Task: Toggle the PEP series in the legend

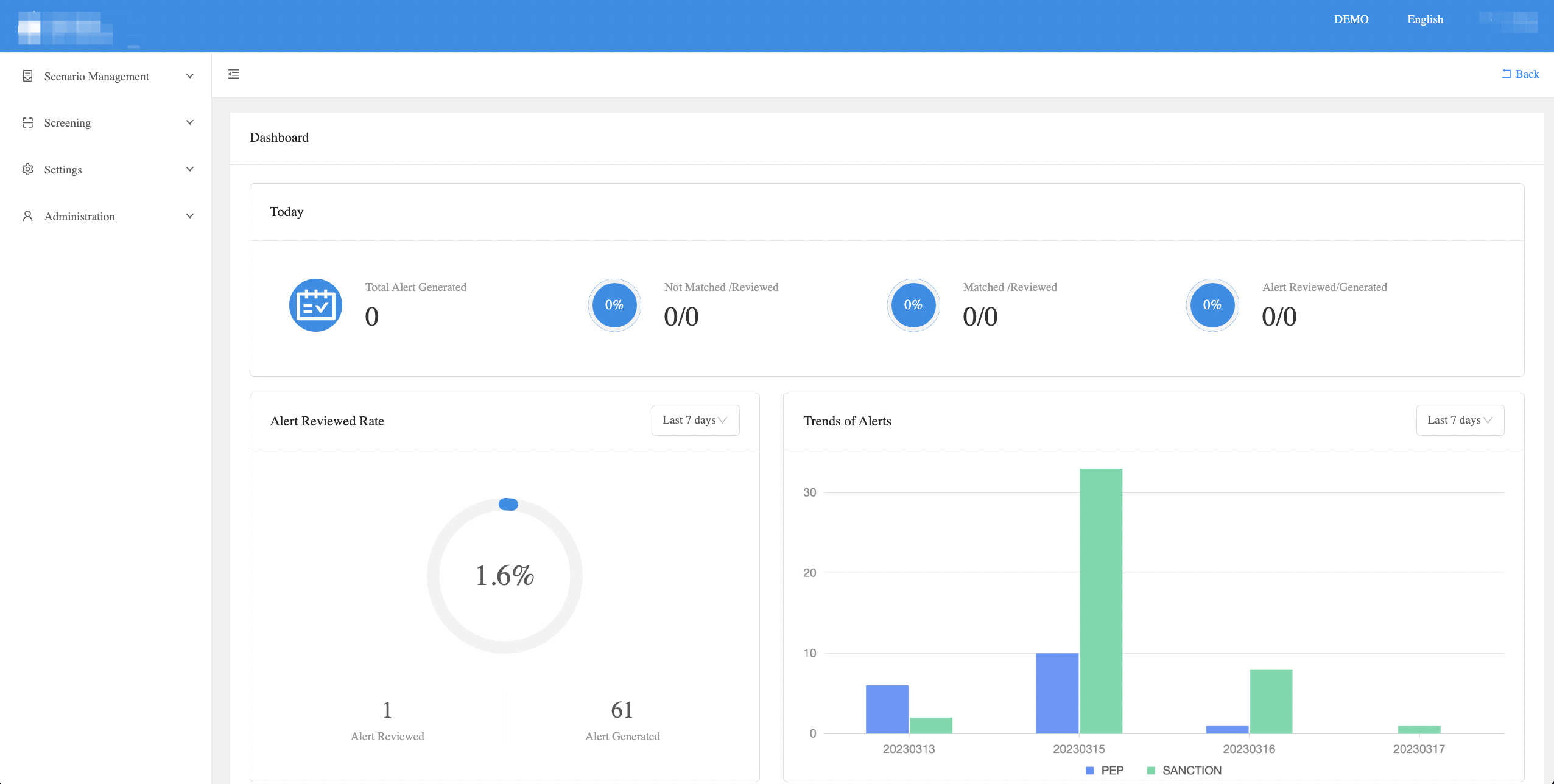Action: tap(1105, 769)
